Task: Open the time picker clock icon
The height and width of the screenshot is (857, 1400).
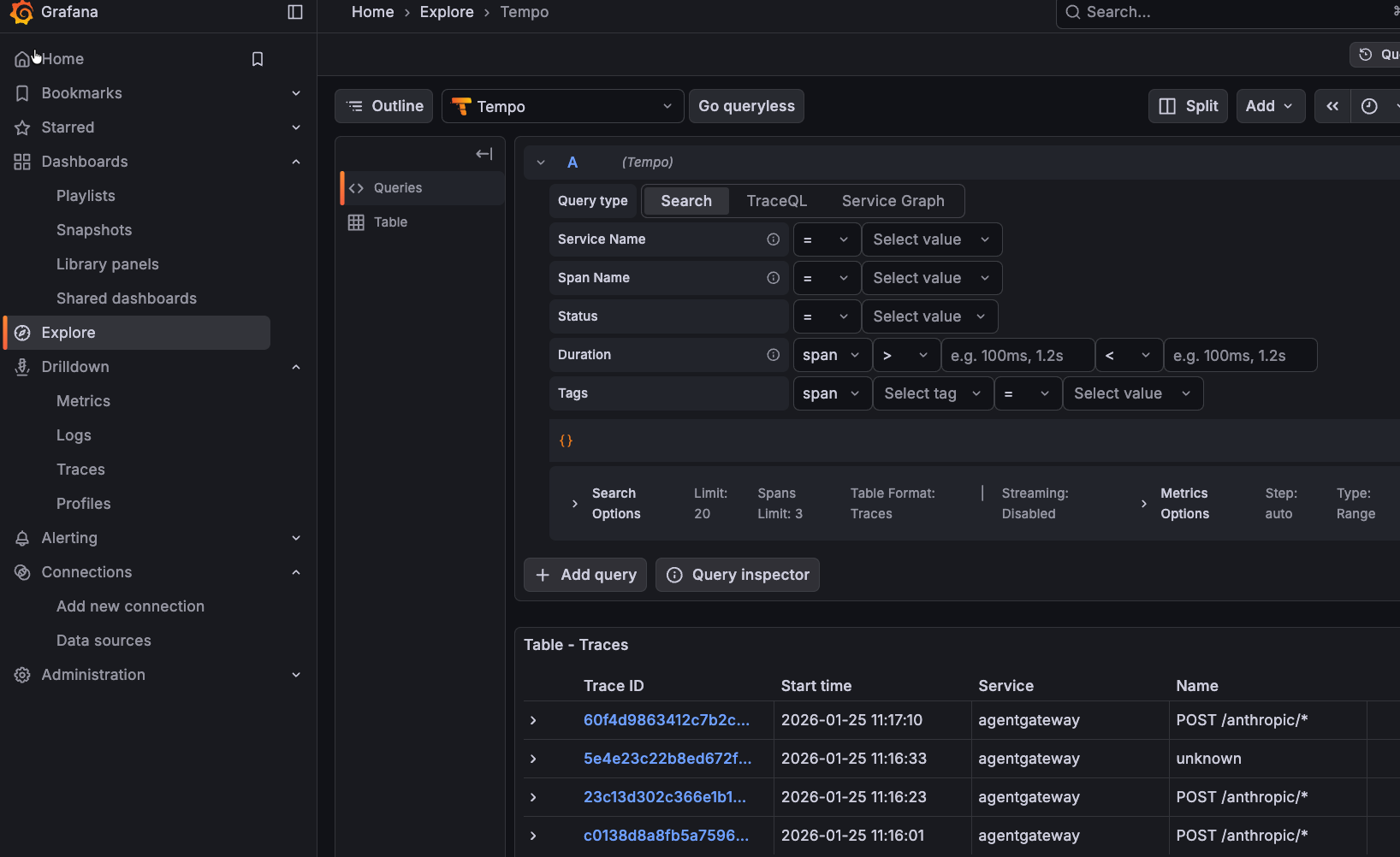Action: click(1369, 106)
